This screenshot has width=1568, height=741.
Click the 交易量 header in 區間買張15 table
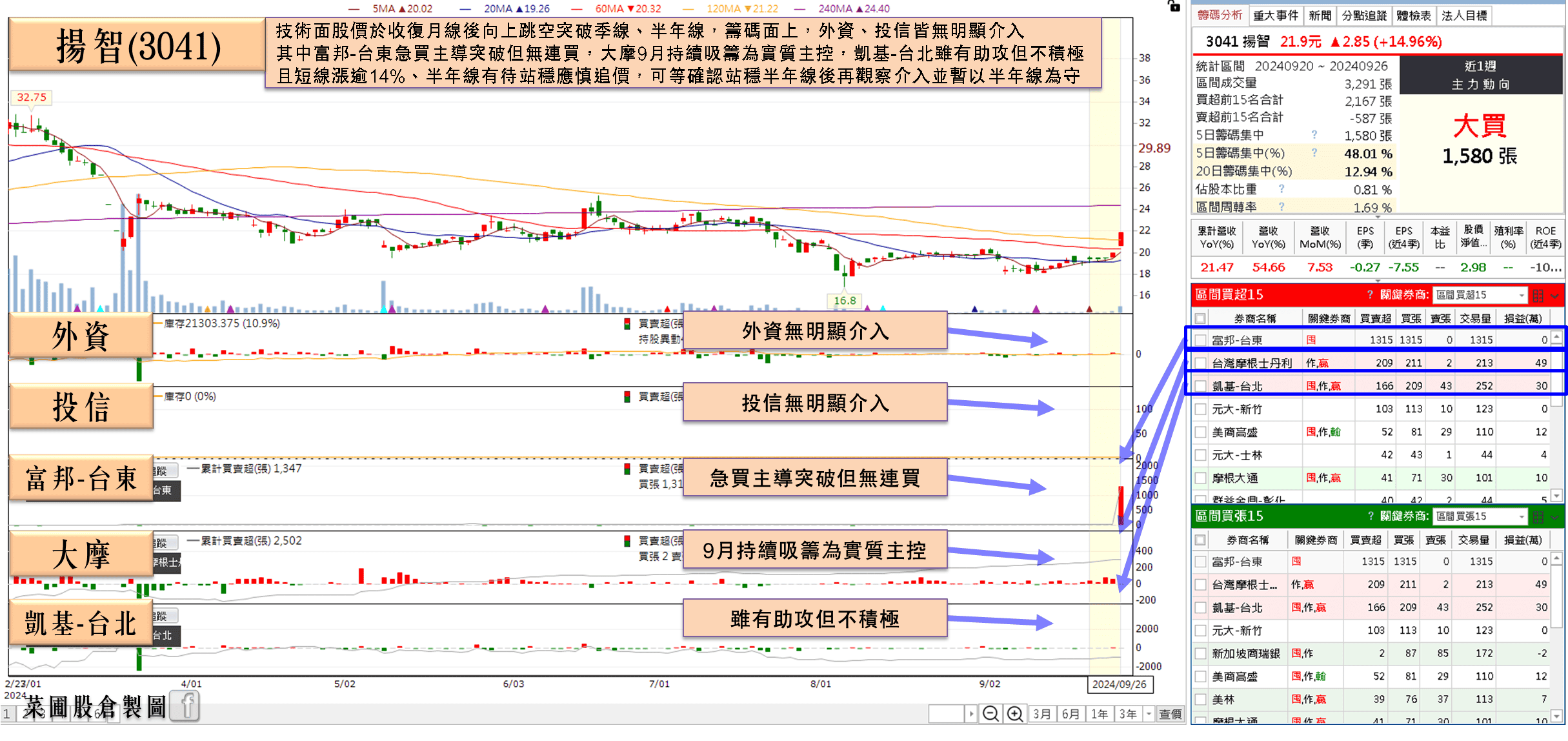pyautogui.click(x=1473, y=540)
